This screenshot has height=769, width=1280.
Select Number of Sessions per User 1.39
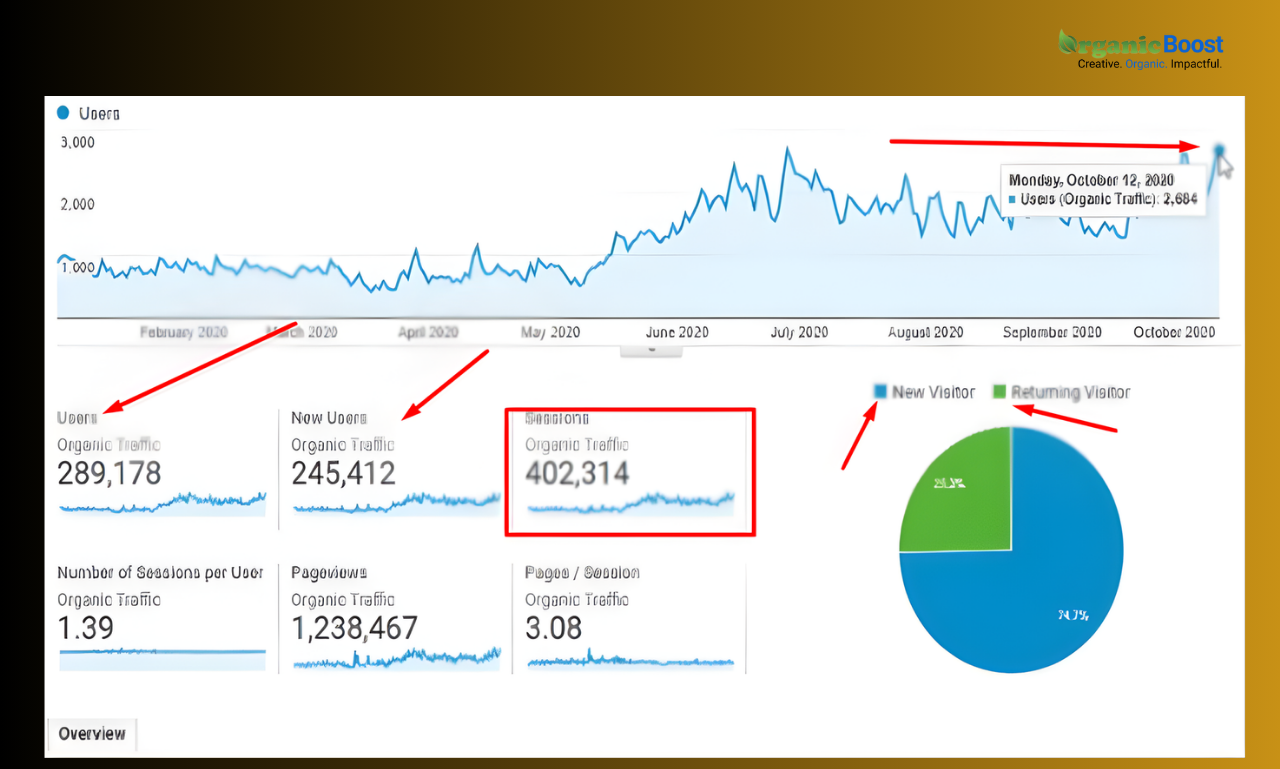point(85,628)
